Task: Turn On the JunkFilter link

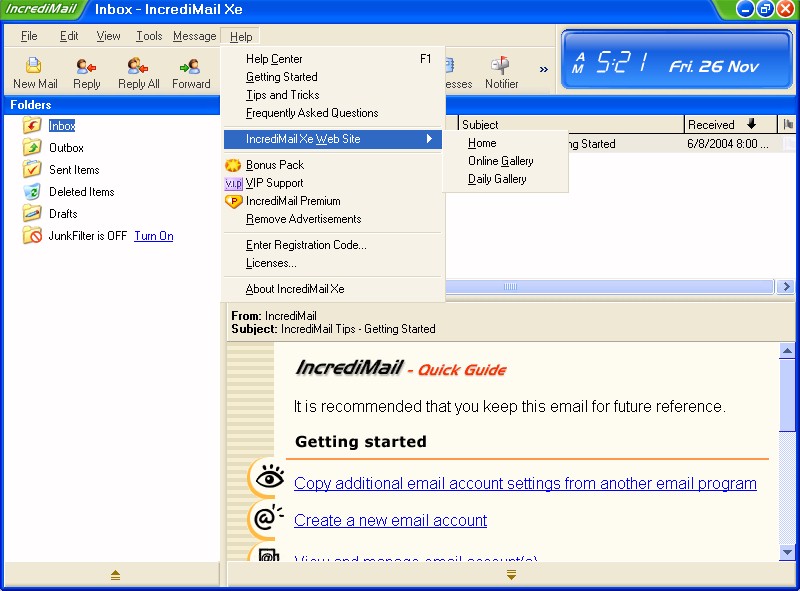Action: pyautogui.click(x=153, y=236)
